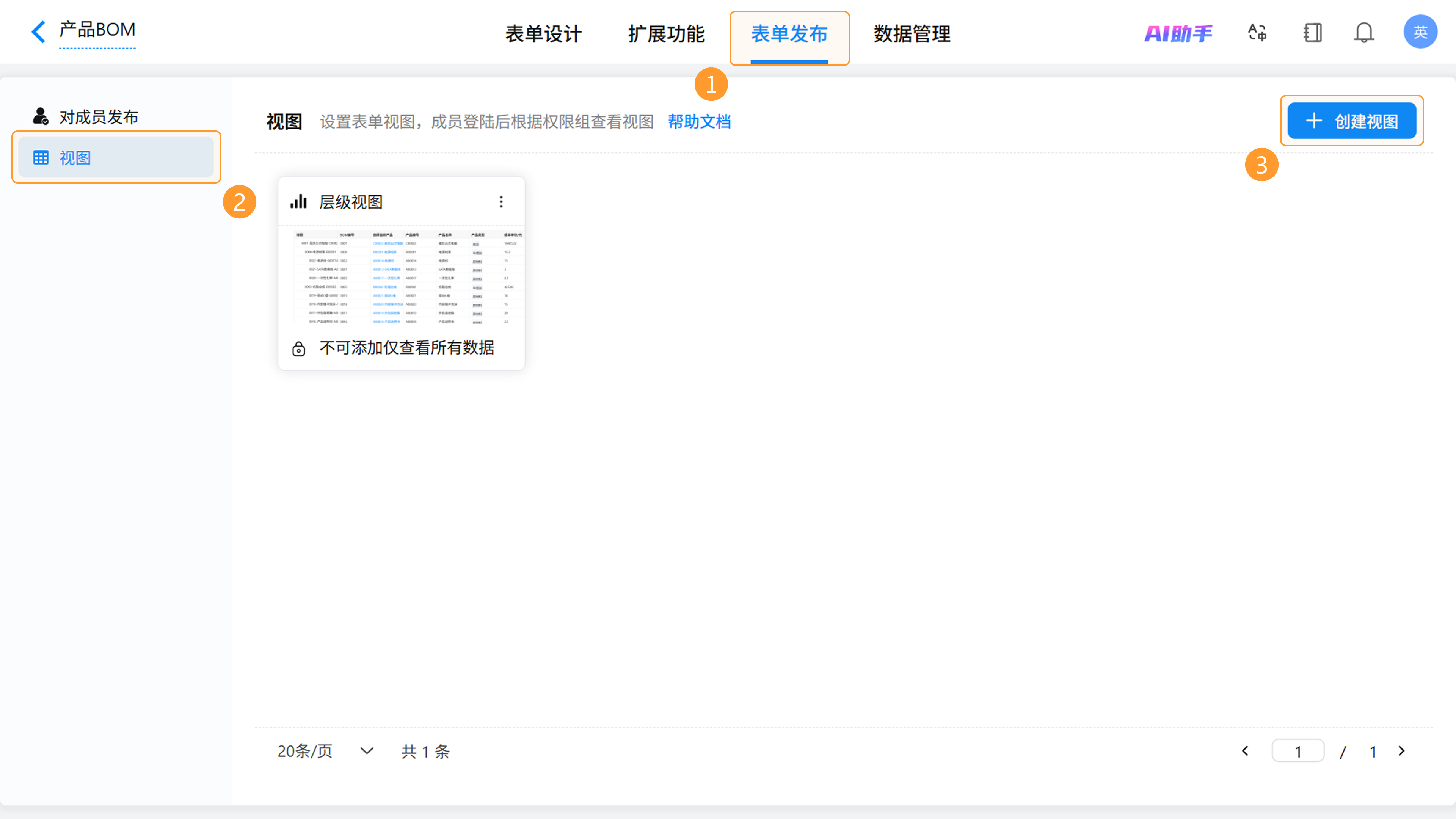Switch to 数据管理 tab
This screenshot has width=1456, height=819.
[x=912, y=34]
